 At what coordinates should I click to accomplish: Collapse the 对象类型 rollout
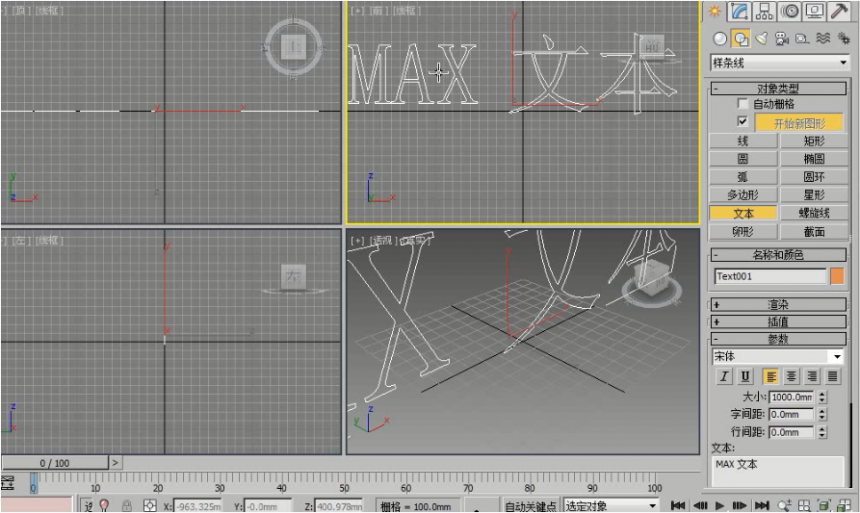coord(778,88)
